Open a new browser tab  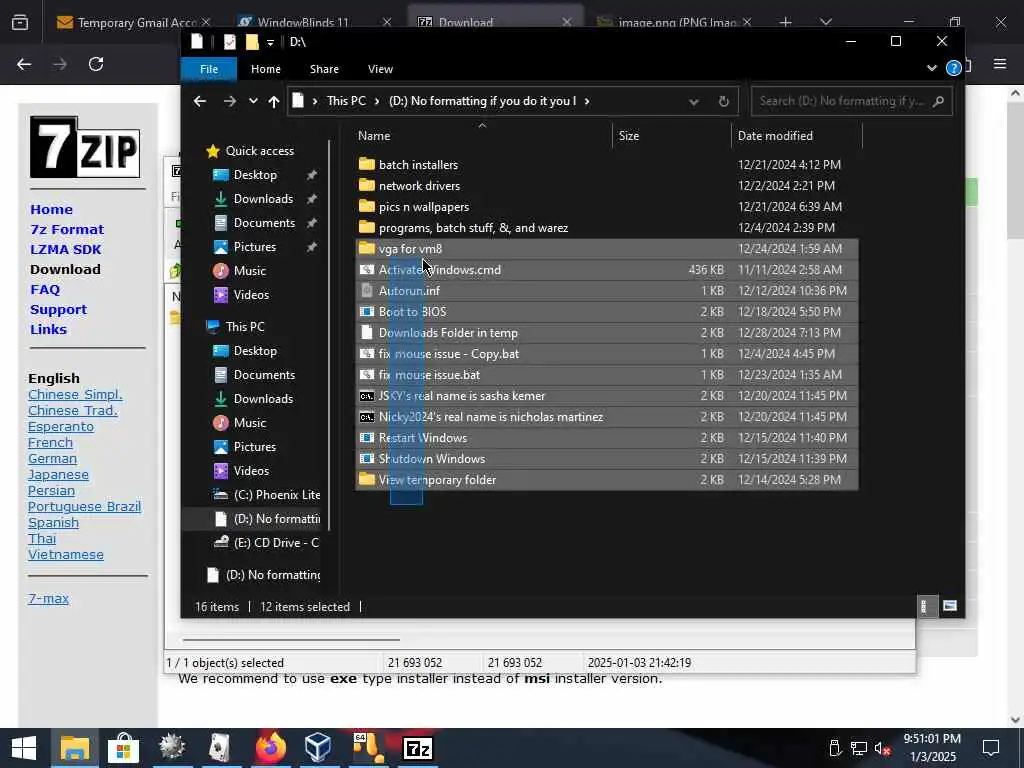pos(786,22)
